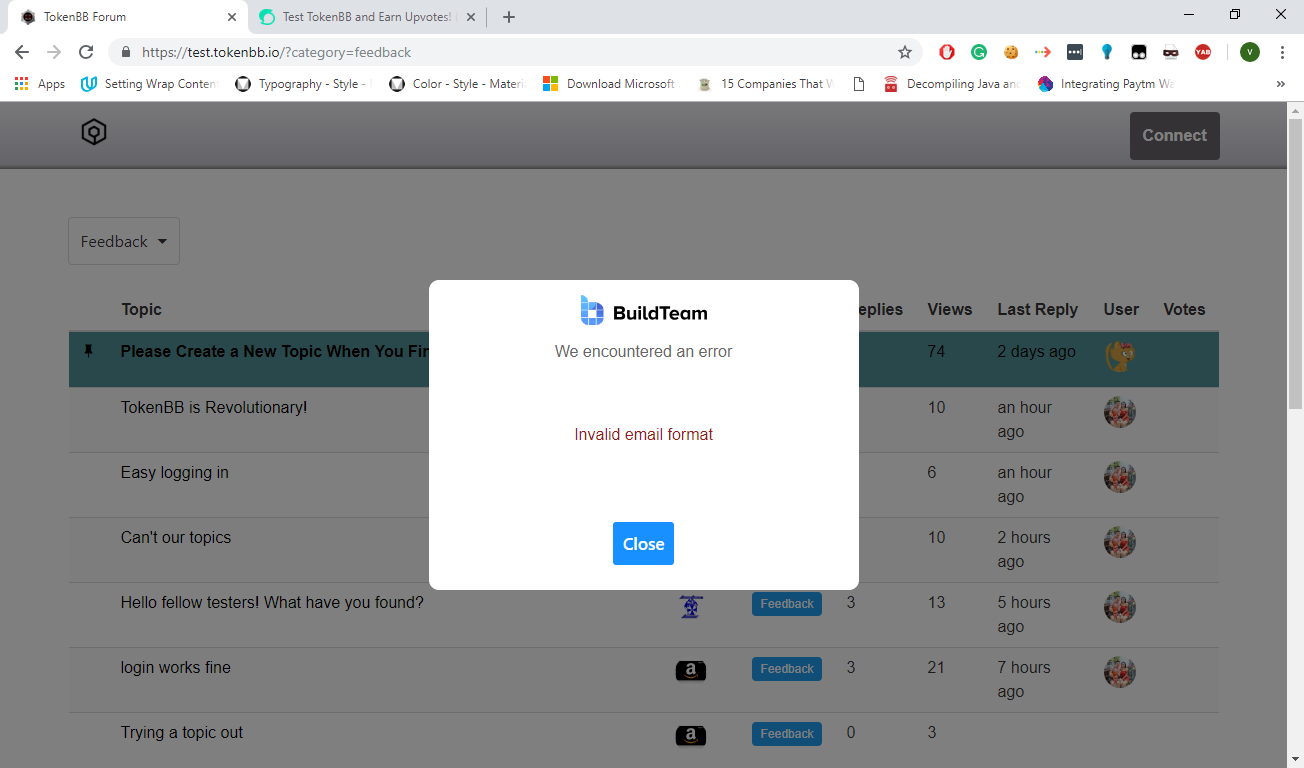
Task: Open the TokenBB is Revolutionary! topic
Action: coord(214,408)
